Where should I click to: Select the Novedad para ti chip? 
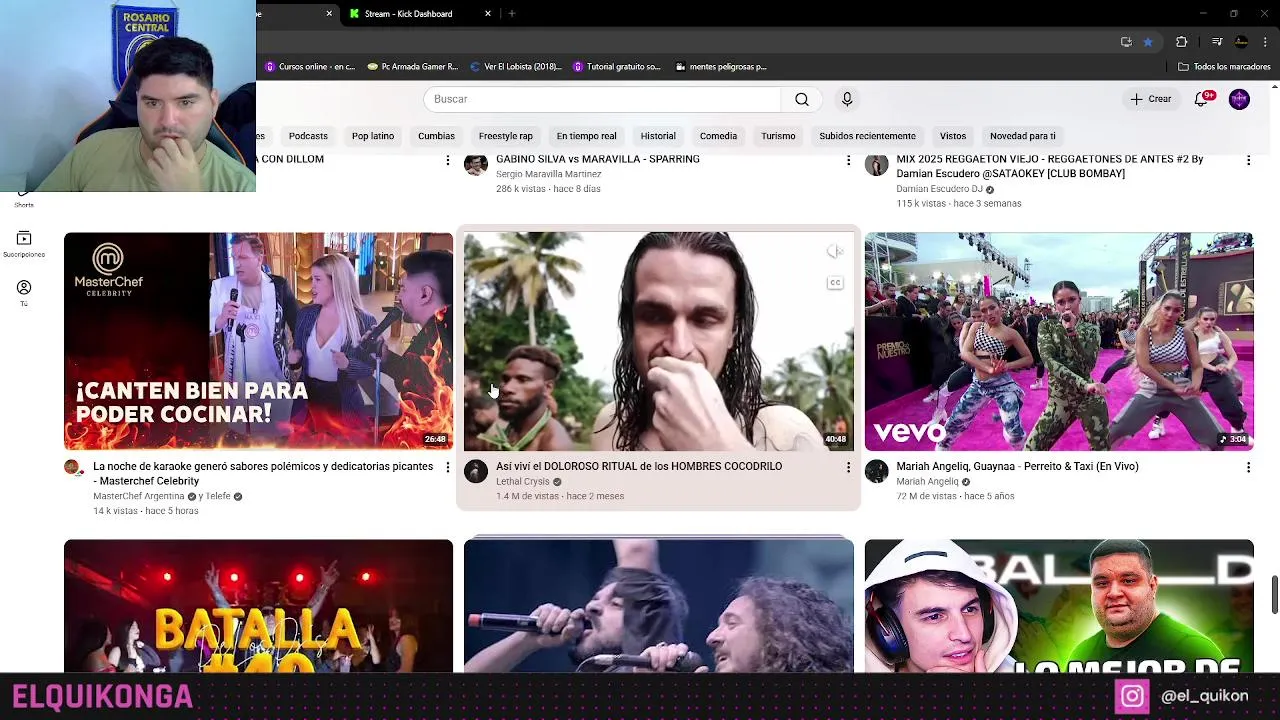click(x=1022, y=136)
